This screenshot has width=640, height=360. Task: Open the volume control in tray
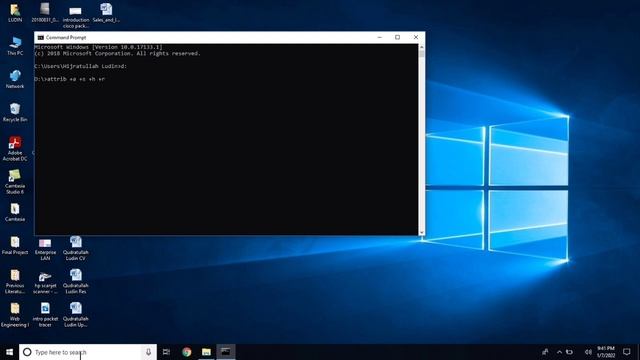(588, 352)
